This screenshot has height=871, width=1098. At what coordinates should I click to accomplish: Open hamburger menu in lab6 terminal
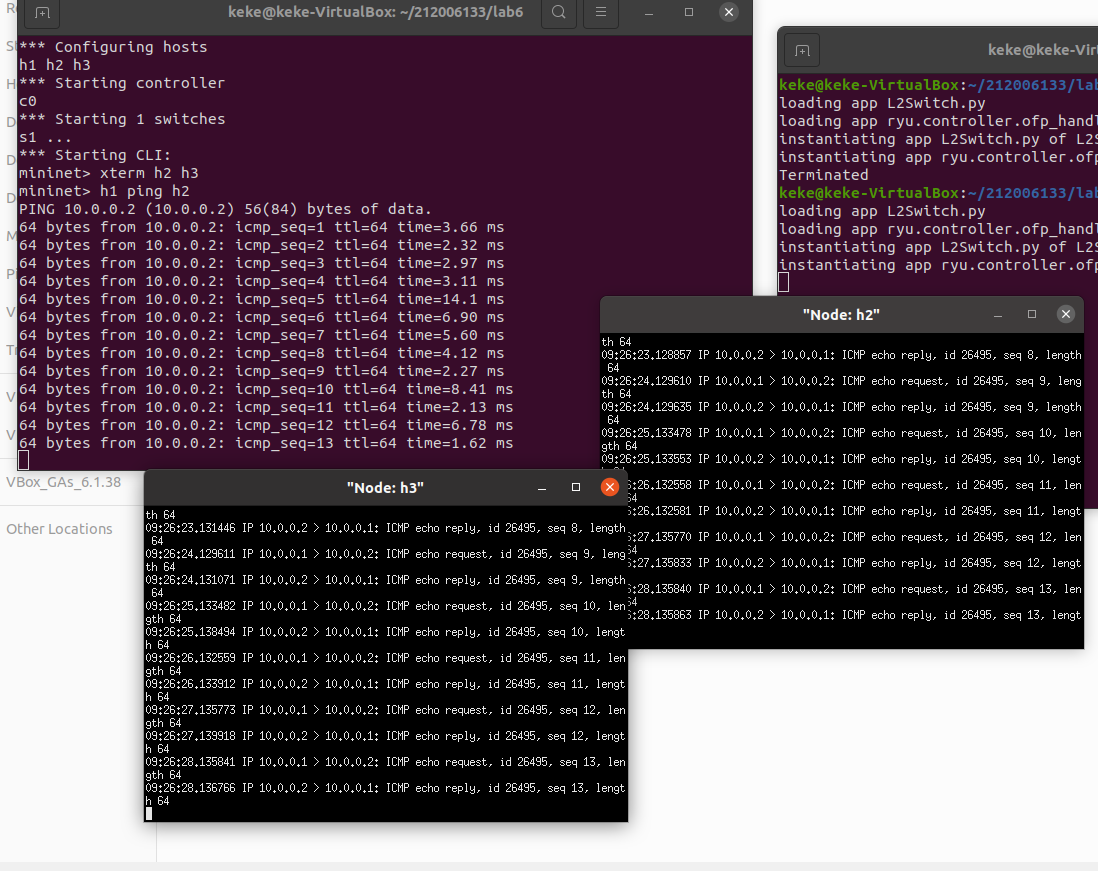point(601,12)
